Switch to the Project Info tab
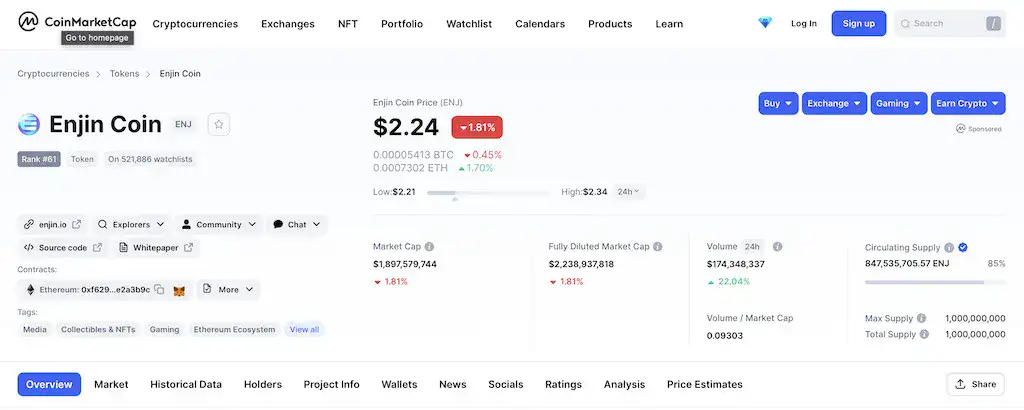 pyautogui.click(x=332, y=385)
